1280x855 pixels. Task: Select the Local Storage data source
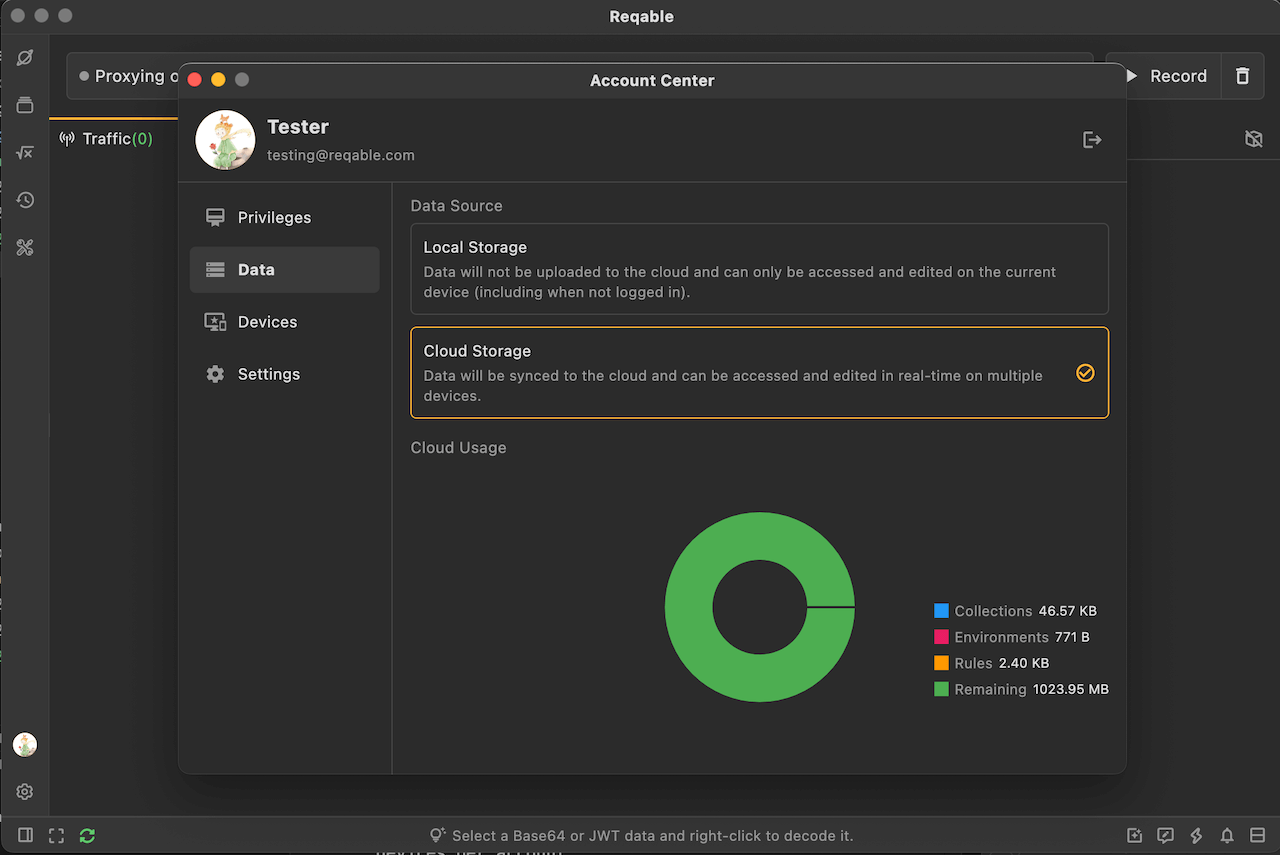(x=759, y=269)
